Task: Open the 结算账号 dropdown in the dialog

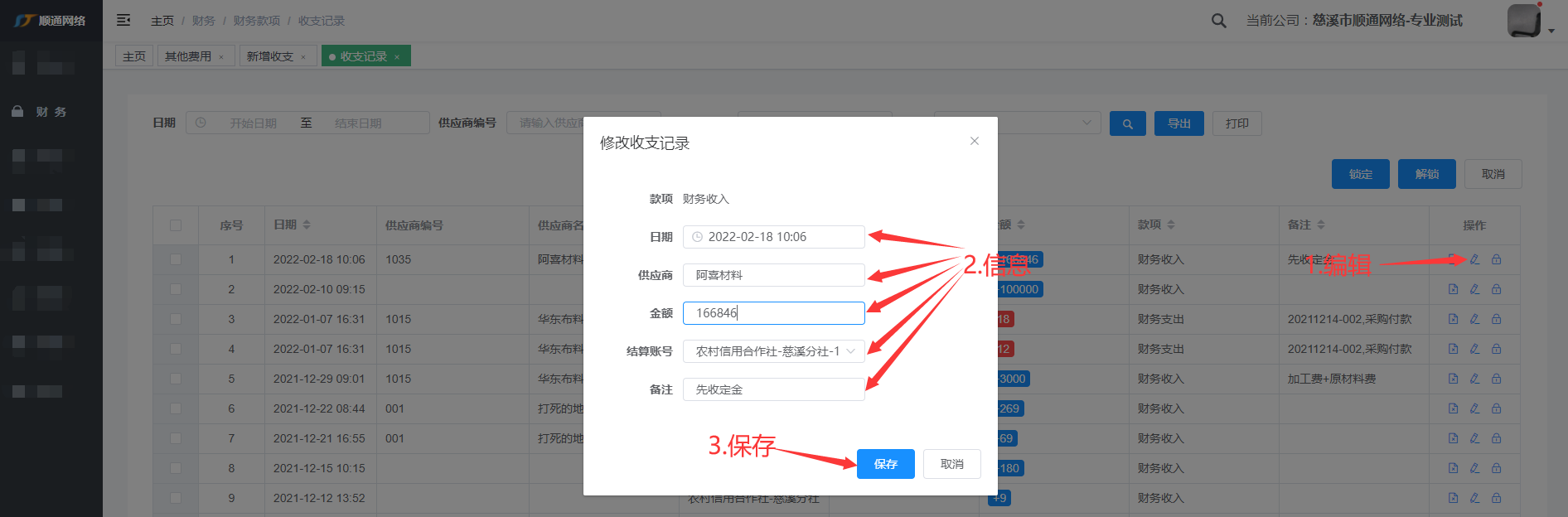Action: pos(773,351)
